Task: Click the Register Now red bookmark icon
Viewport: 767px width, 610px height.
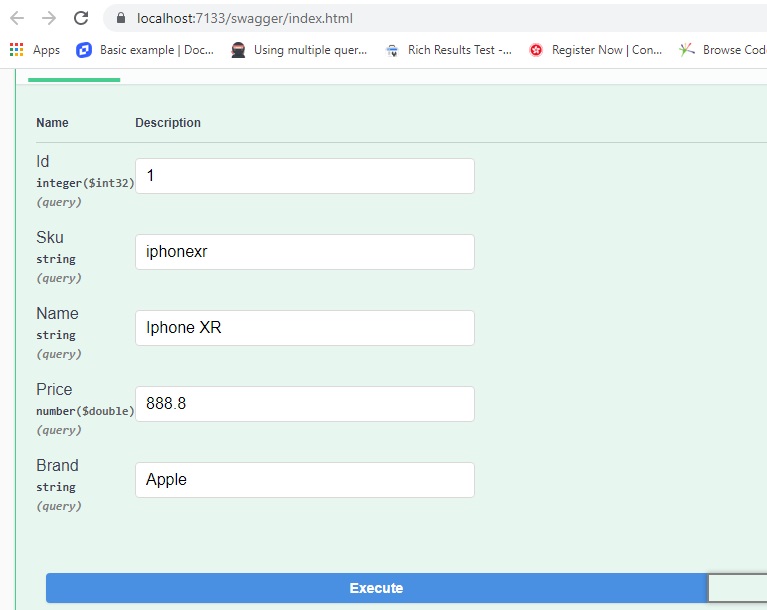Action: (536, 50)
